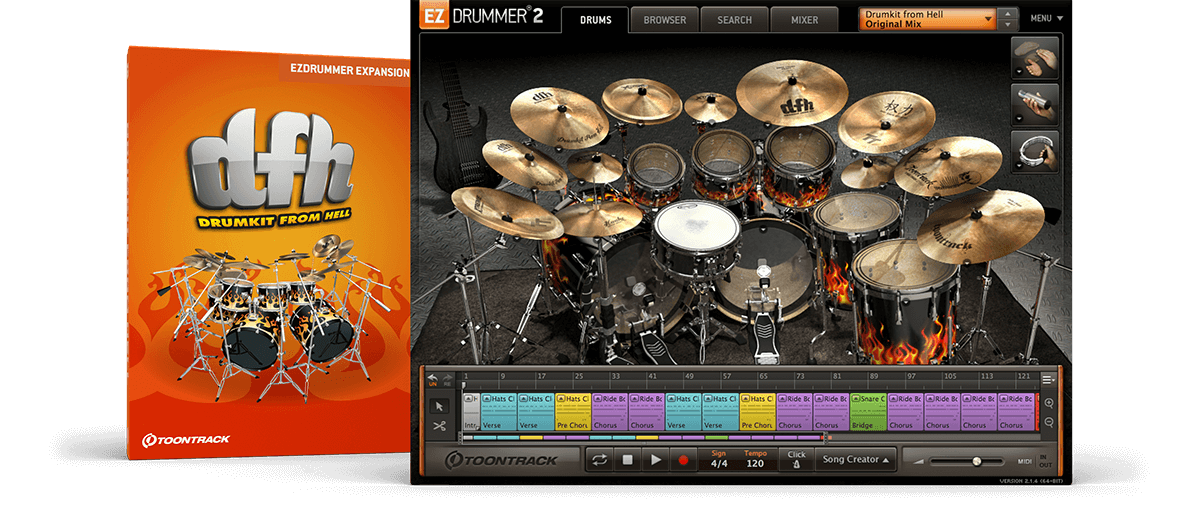This screenshot has width=1200, height=517.
Task: Open the Song Creator panel
Action: [854, 460]
